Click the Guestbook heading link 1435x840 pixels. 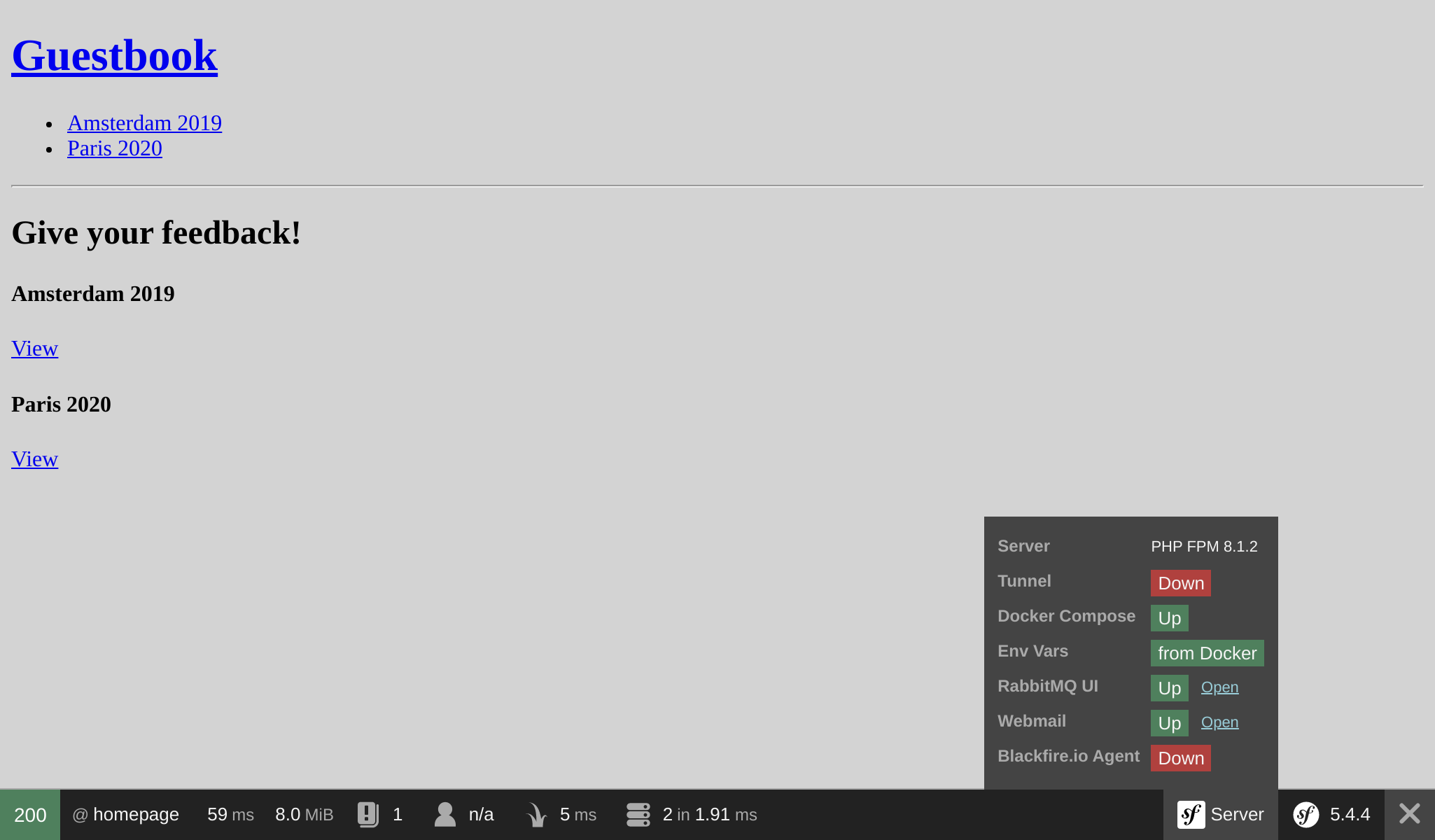pyautogui.click(x=114, y=55)
